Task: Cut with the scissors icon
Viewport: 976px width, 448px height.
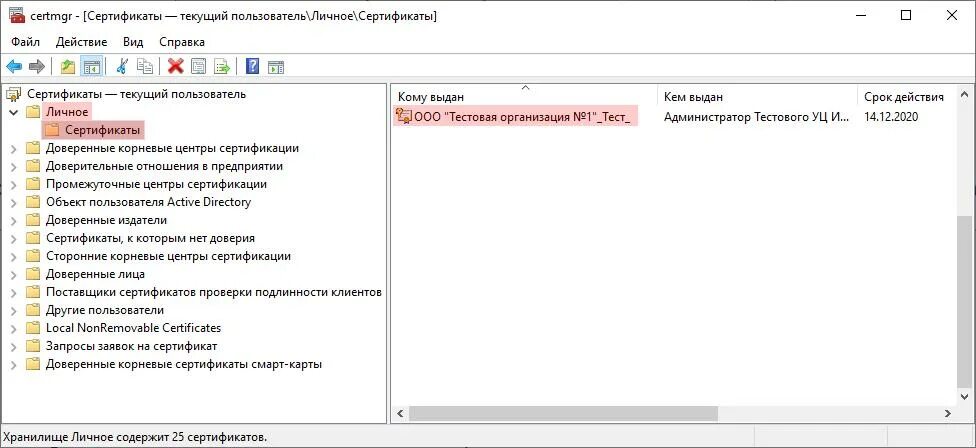Action: point(122,66)
